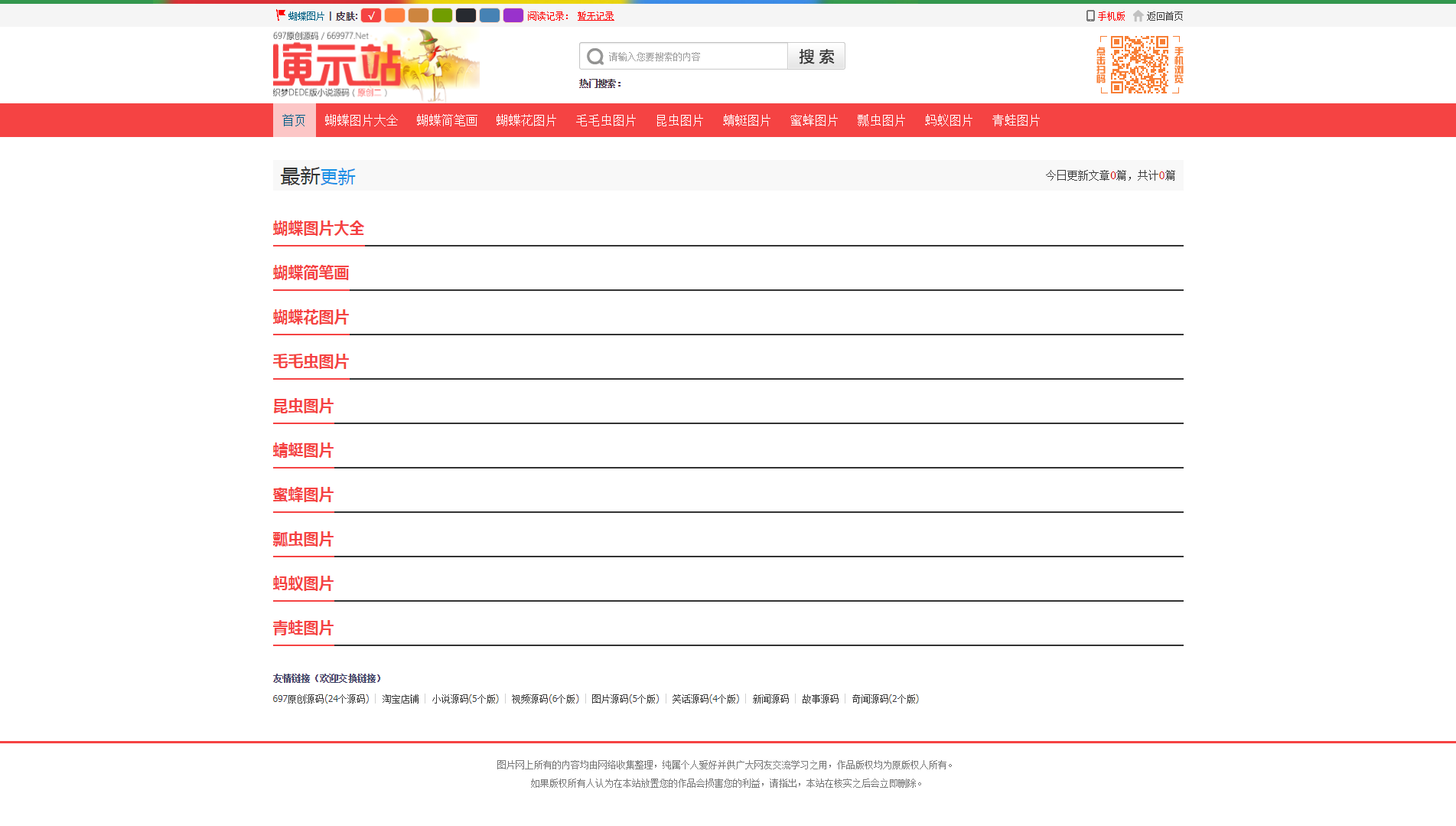
Task: Select the black skin color swatch
Action: 466,15
